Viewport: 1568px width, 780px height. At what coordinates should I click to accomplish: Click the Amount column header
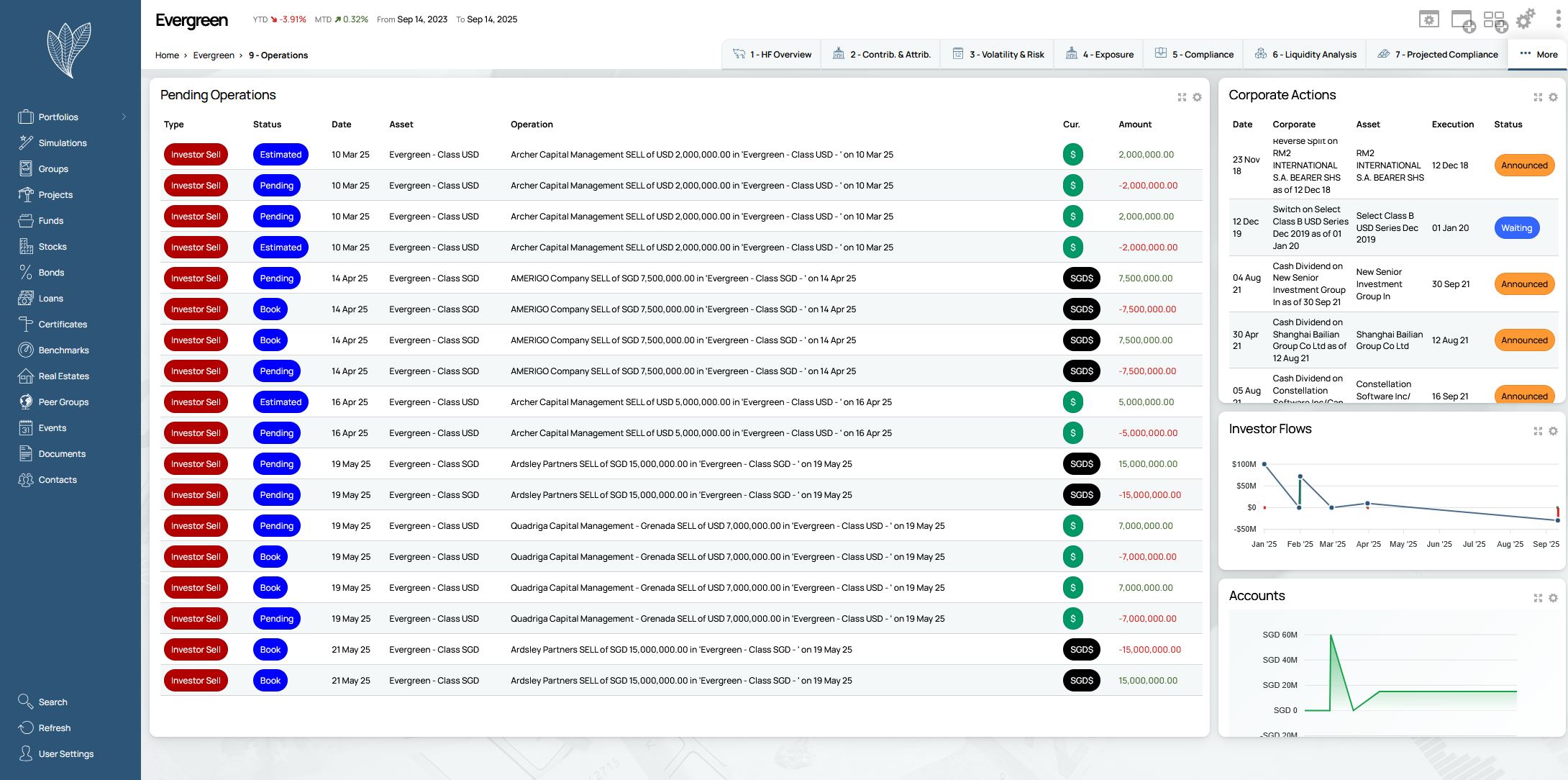(x=1134, y=124)
